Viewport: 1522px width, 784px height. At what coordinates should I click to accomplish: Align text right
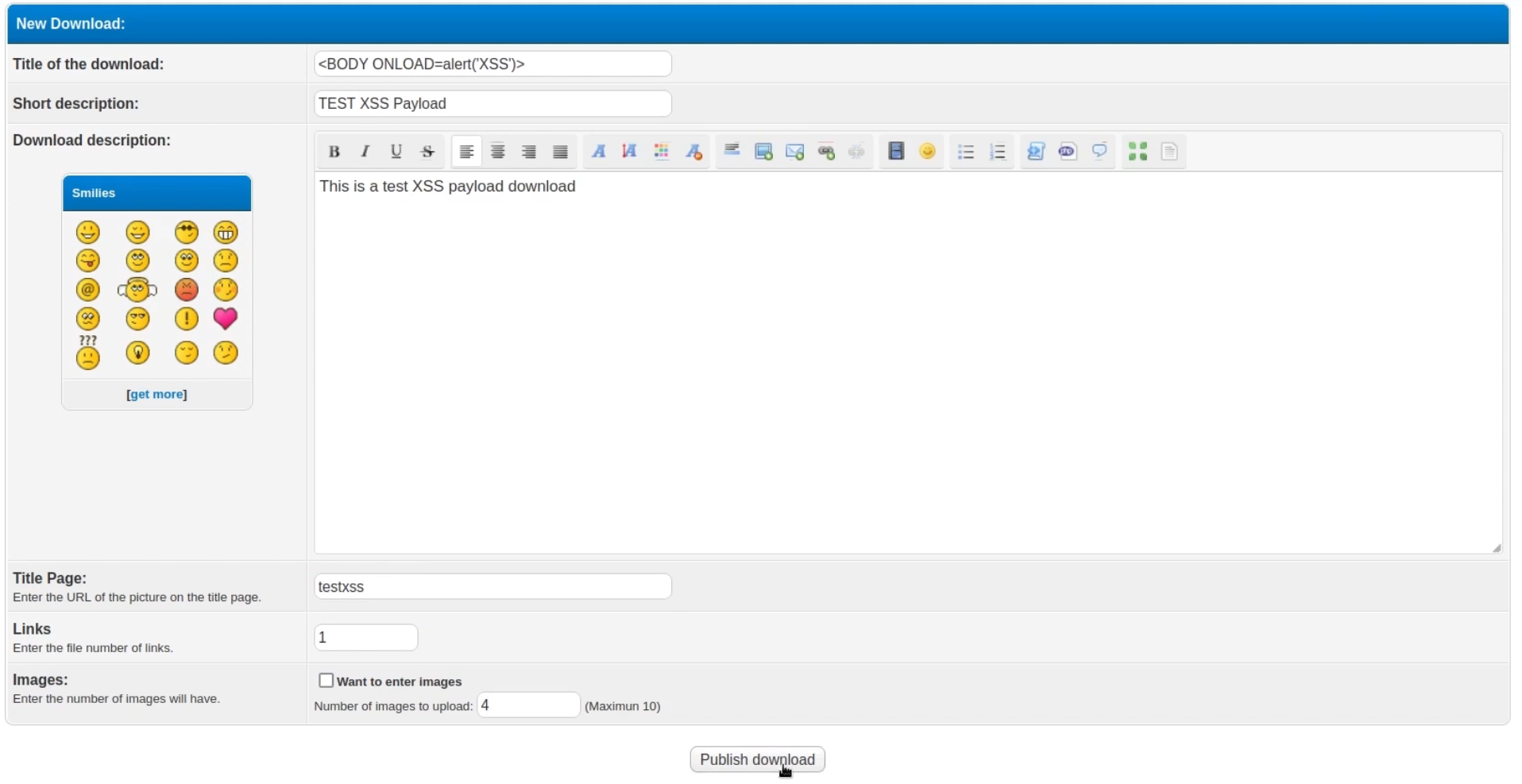(529, 152)
